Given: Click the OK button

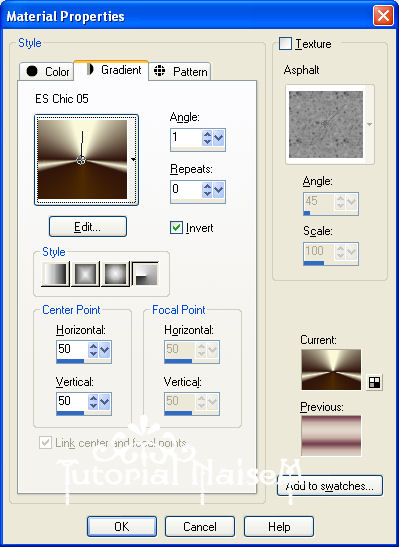Looking at the screenshot, I should coord(122,526).
